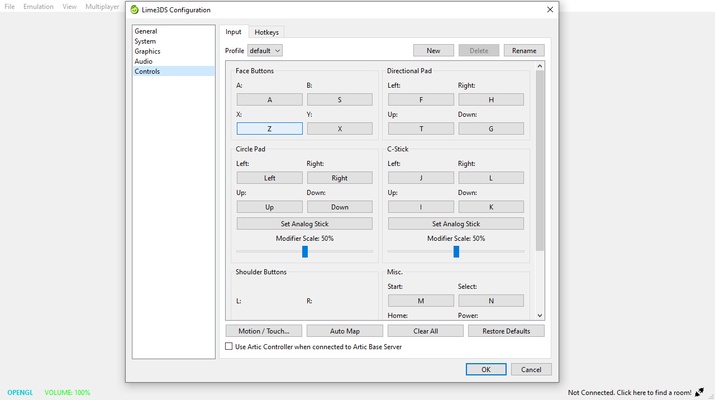
Task: Rebind Directional Pad Up mapped to T
Action: [421, 129]
